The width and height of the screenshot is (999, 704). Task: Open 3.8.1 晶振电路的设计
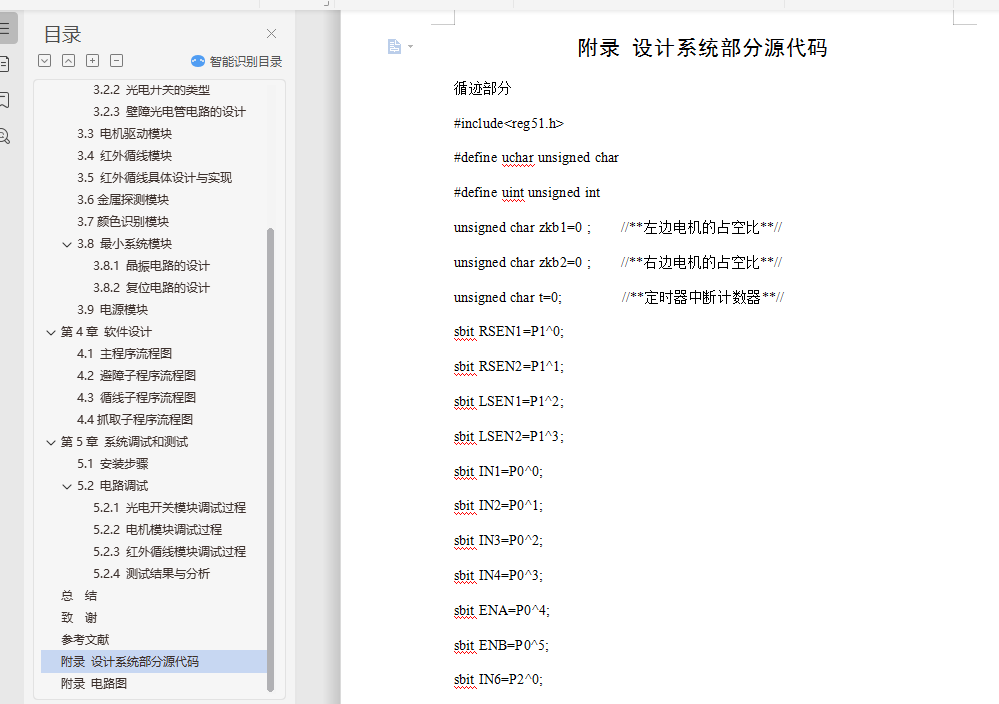coord(152,266)
